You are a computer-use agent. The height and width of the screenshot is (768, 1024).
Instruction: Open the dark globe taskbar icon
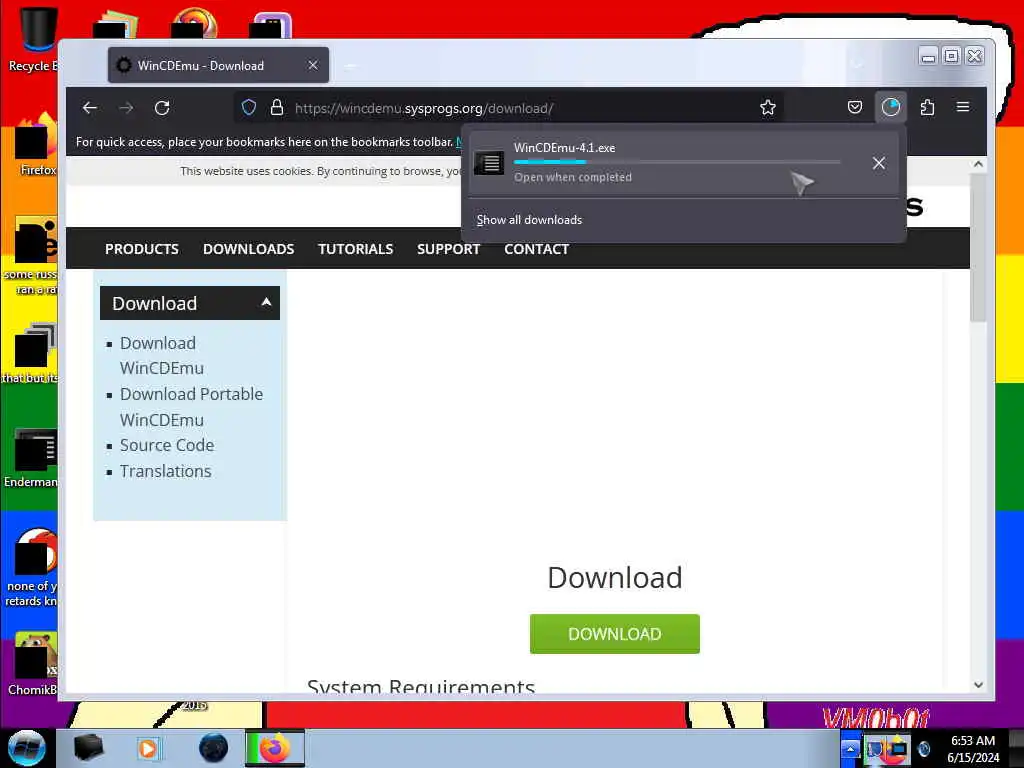click(213, 748)
